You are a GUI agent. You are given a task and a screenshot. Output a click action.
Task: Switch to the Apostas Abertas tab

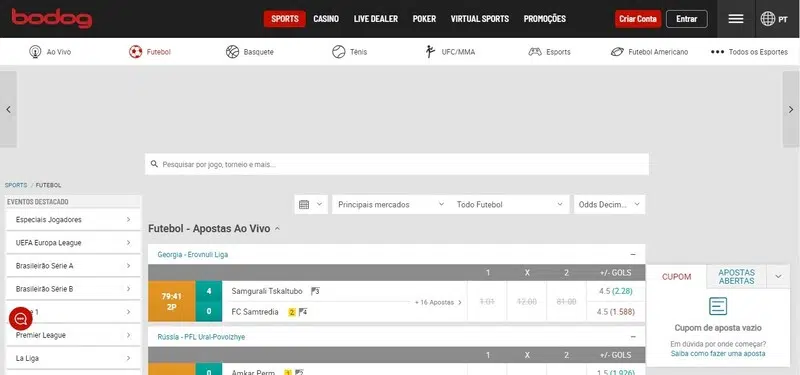pos(736,277)
